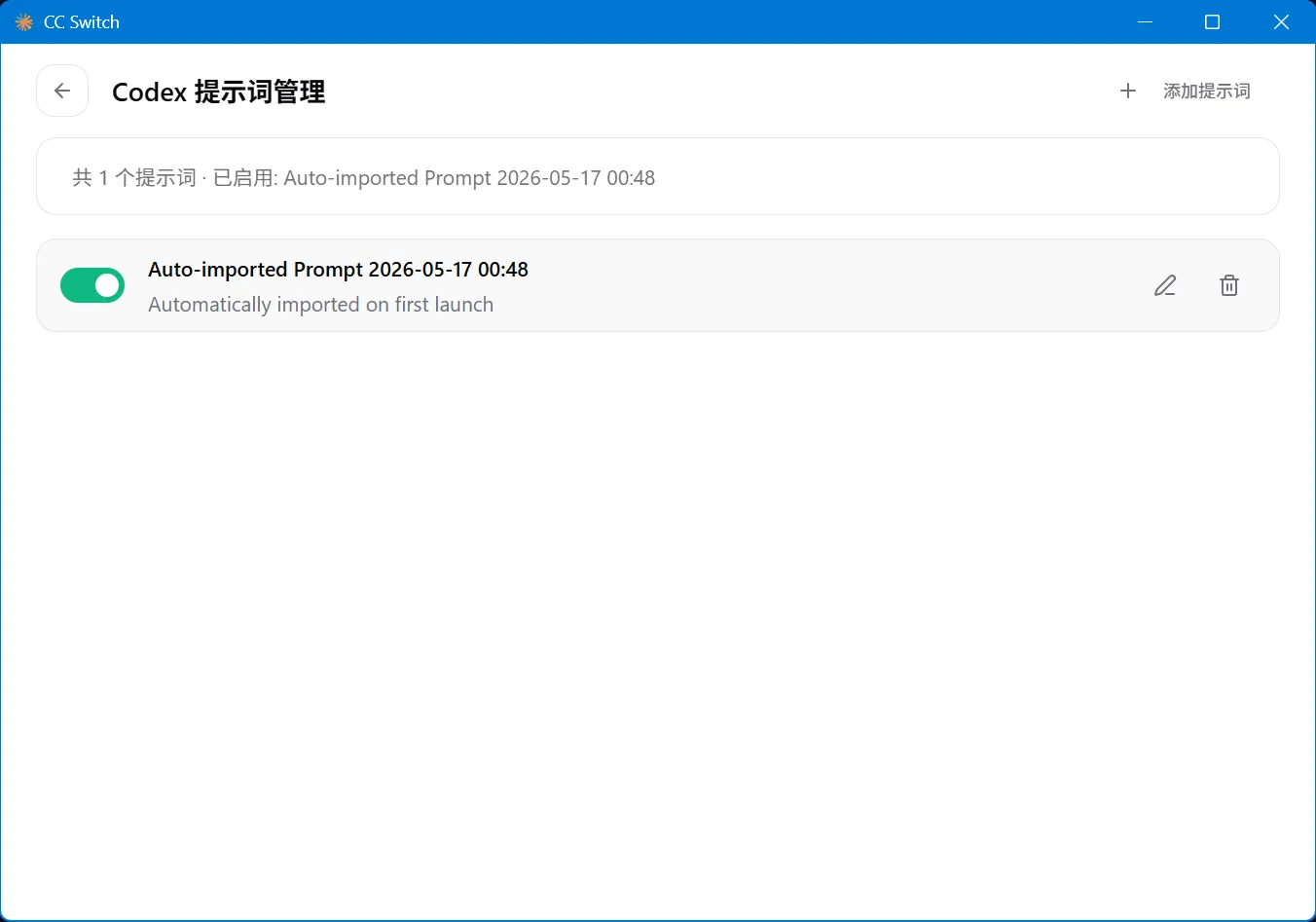Click the 共 1 个提示词 count text
The width and height of the screenshot is (1316, 922).
click(x=134, y=177)
